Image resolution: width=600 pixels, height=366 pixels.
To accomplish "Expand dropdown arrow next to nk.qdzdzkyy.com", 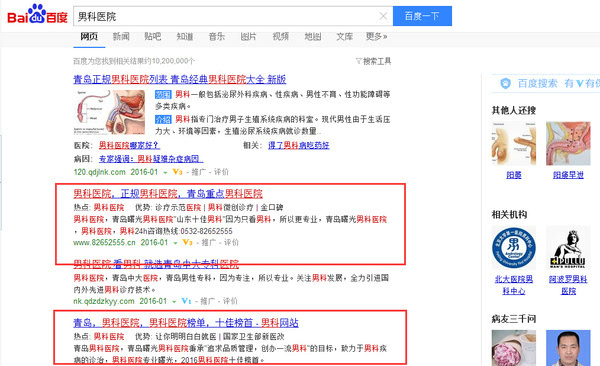I will coord(174,302).
